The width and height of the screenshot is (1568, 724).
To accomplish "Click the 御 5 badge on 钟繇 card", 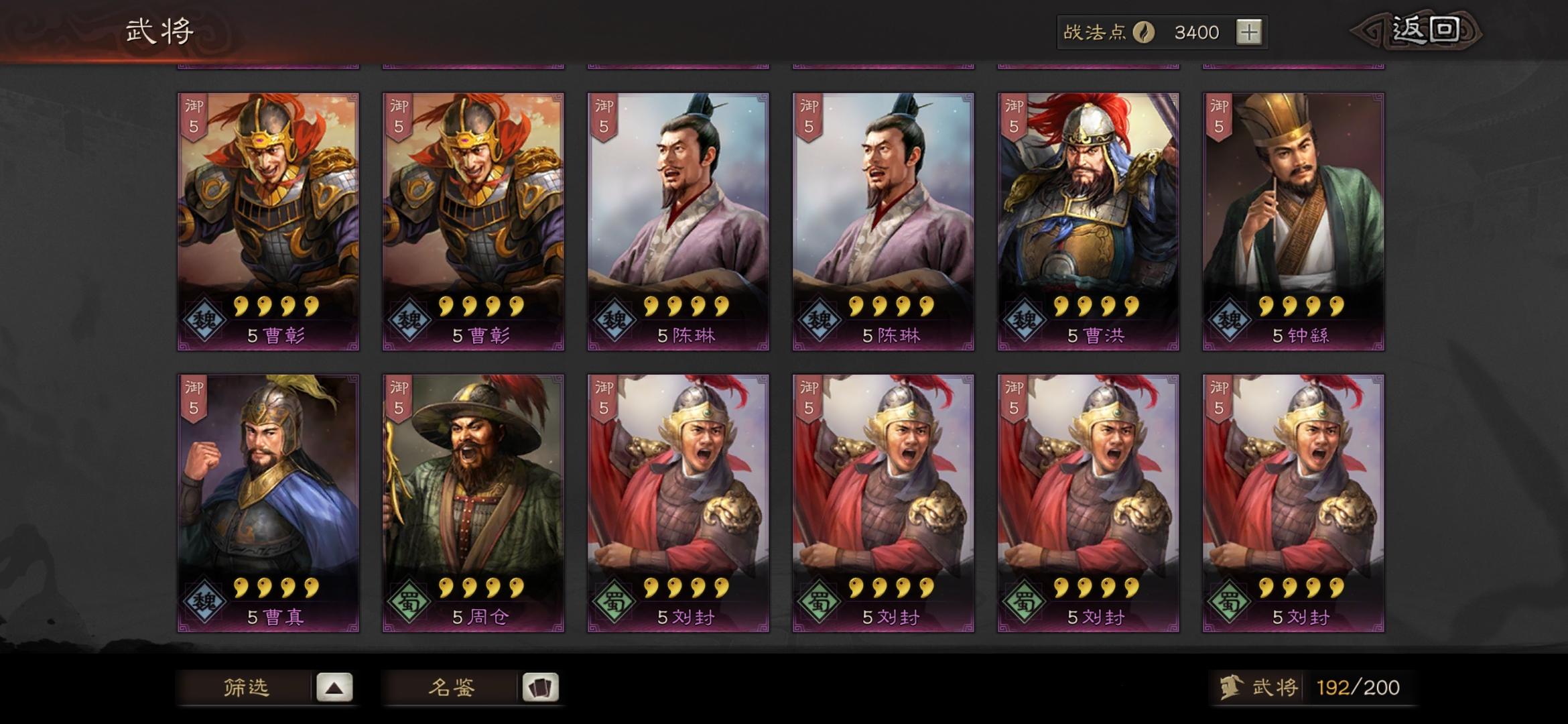I will click(x=1219, y=117).
